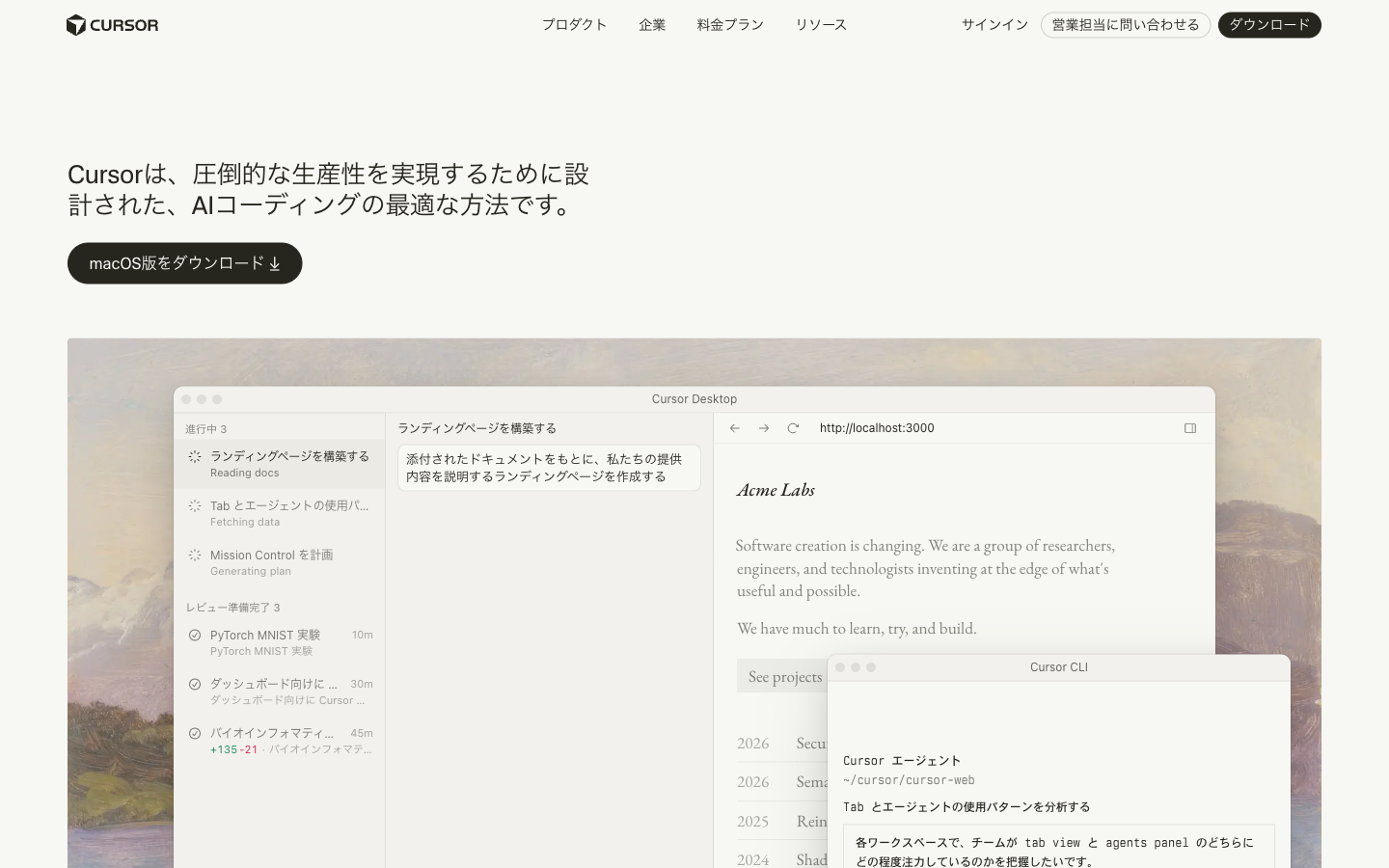Image resolution: width=1389 pixels, height=868 pixels.
Task: Click Cursor エージェント label in CLI
Action: (902, 761)
